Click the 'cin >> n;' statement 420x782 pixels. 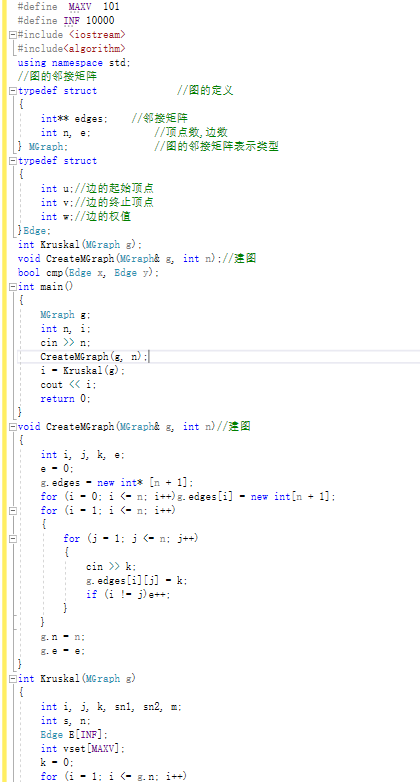click(65, 343)
